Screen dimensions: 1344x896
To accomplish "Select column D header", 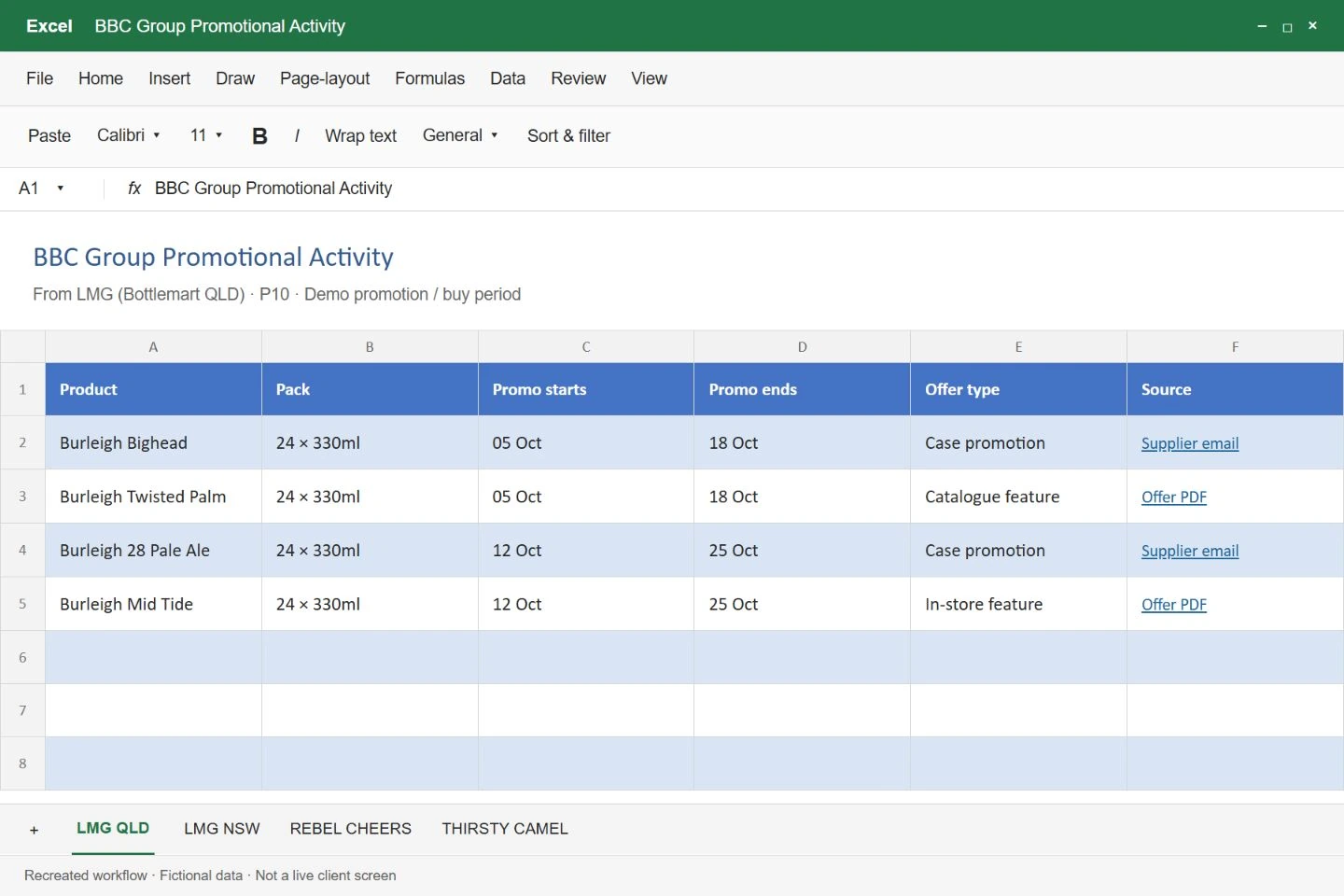I will tap(802, 346).
